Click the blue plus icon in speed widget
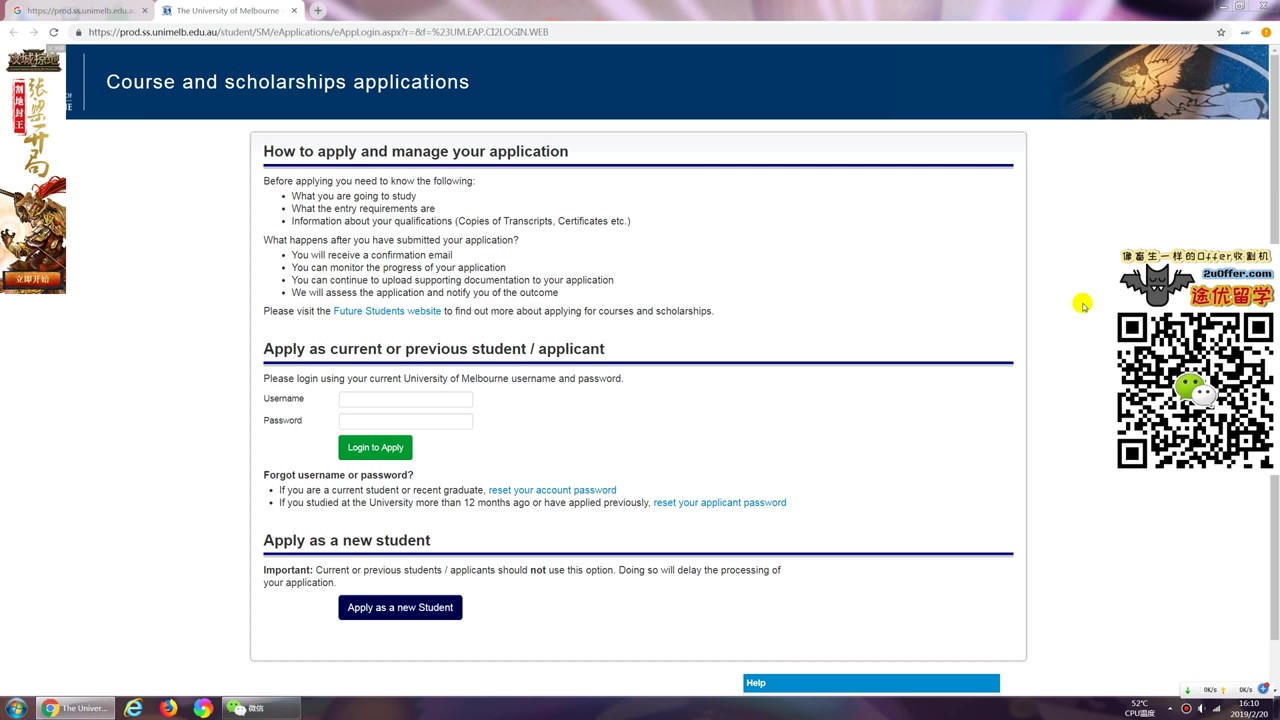The width and height of the screenshot is (1280, 720). (1264, 689)
